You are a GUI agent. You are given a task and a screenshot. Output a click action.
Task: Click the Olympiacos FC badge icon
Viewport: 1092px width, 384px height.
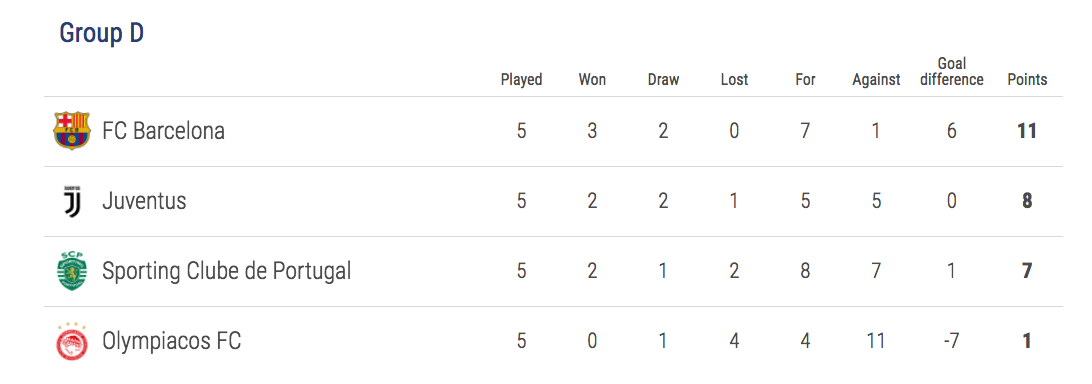(72, 341)
